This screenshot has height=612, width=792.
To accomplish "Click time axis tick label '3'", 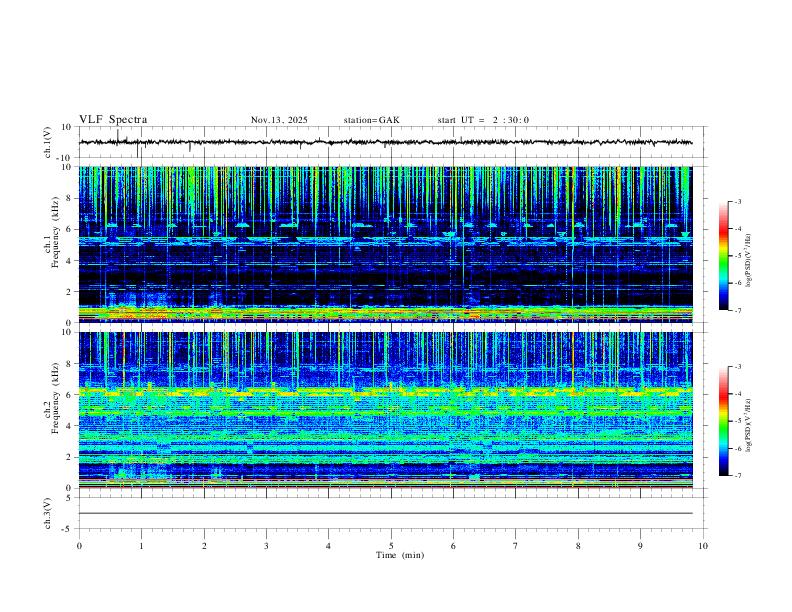I will tap(266, 546).
